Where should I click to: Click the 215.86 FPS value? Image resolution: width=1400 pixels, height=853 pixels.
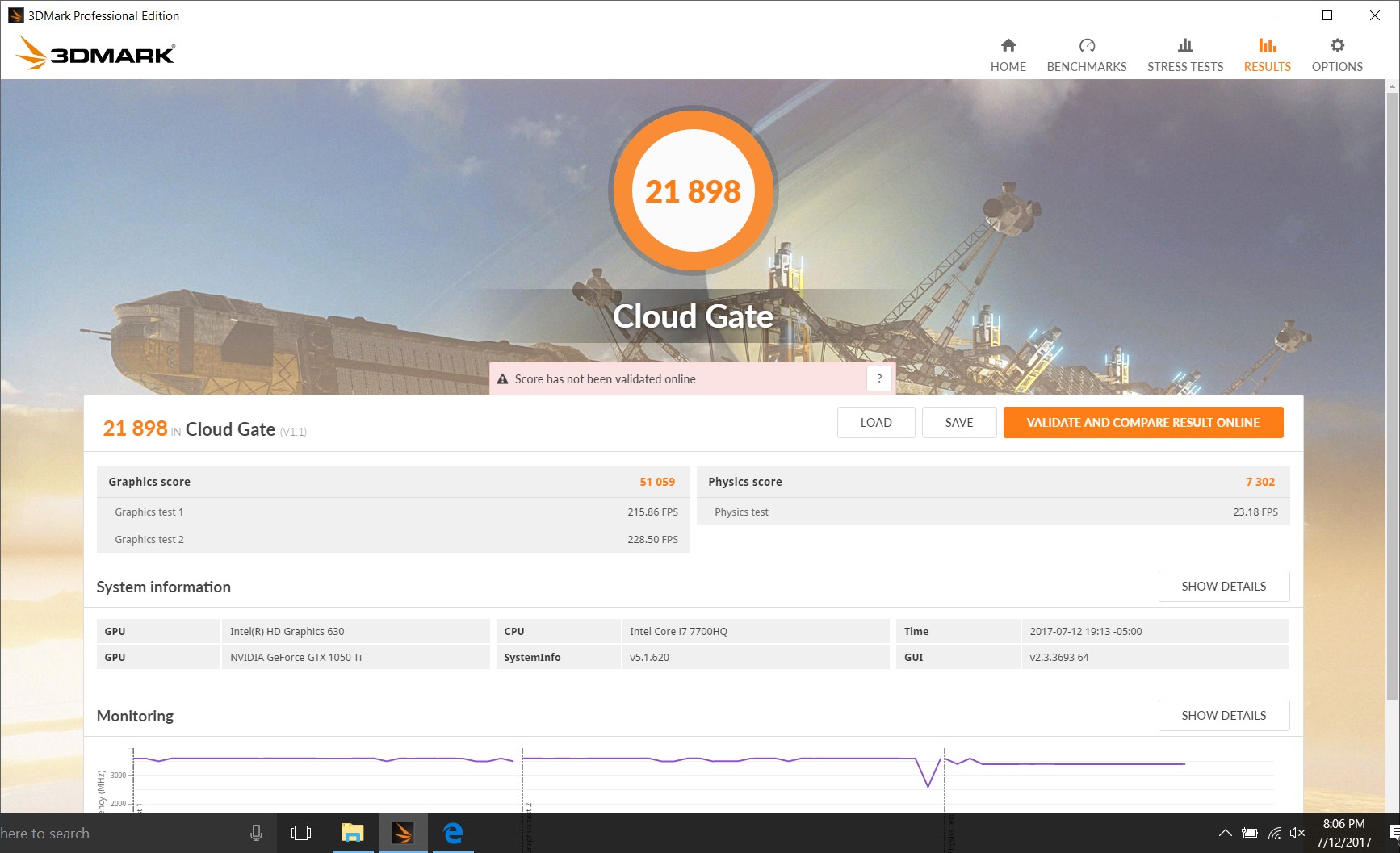pyautogui.click(x=652, y=512)
